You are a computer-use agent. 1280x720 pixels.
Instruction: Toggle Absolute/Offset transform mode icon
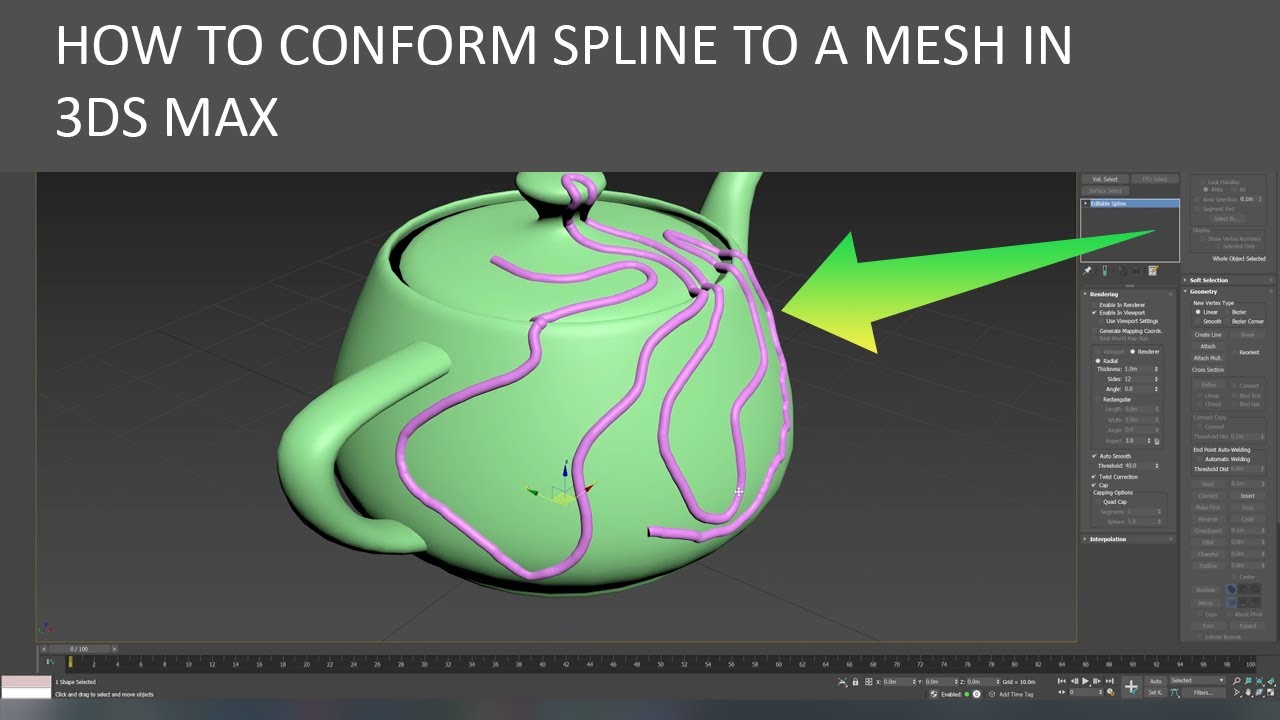coord(869,682)
